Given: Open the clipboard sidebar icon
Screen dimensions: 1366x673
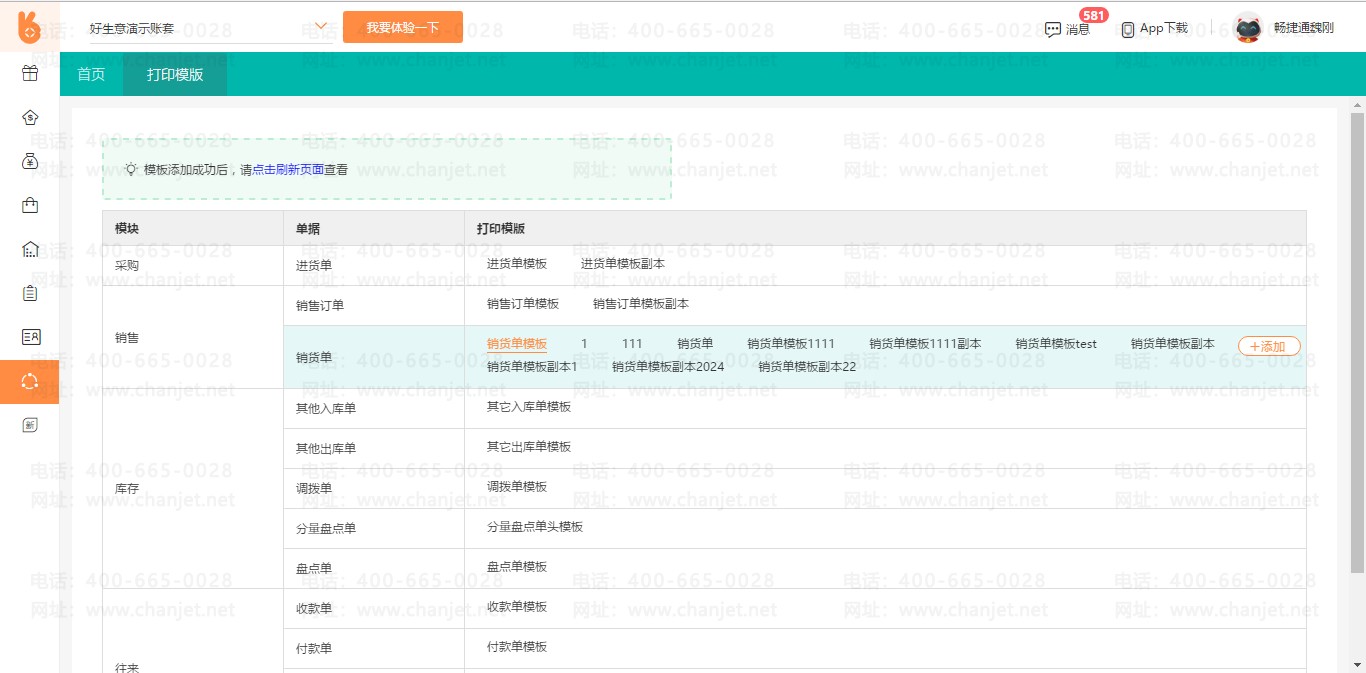Looking at the screenshot, I should tap(30, 293).
